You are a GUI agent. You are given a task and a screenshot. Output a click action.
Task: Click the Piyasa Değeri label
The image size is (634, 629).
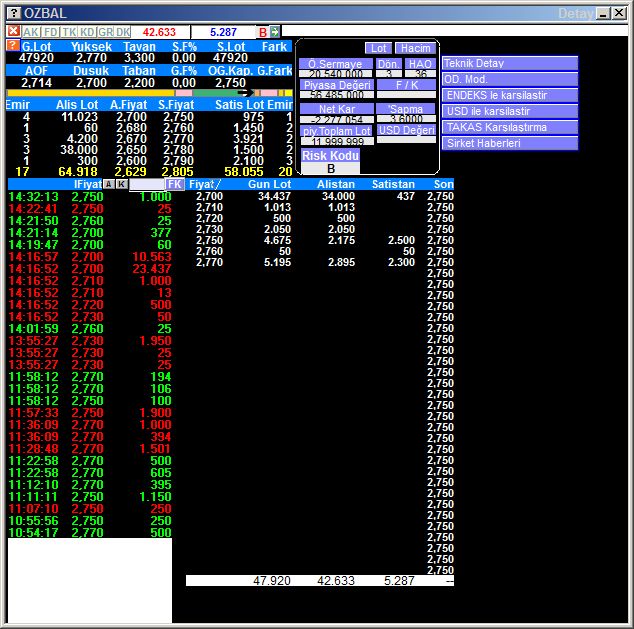point(337,85)
